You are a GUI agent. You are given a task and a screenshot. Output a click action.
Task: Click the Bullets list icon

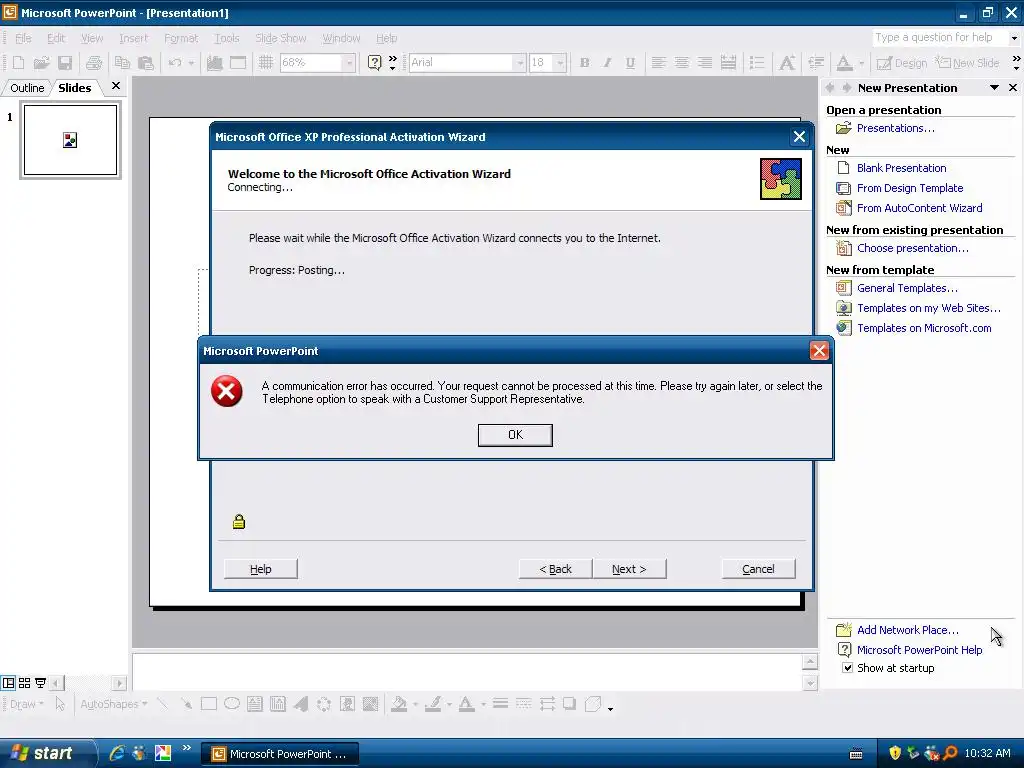pyautogui.click(x=756, y=63)
